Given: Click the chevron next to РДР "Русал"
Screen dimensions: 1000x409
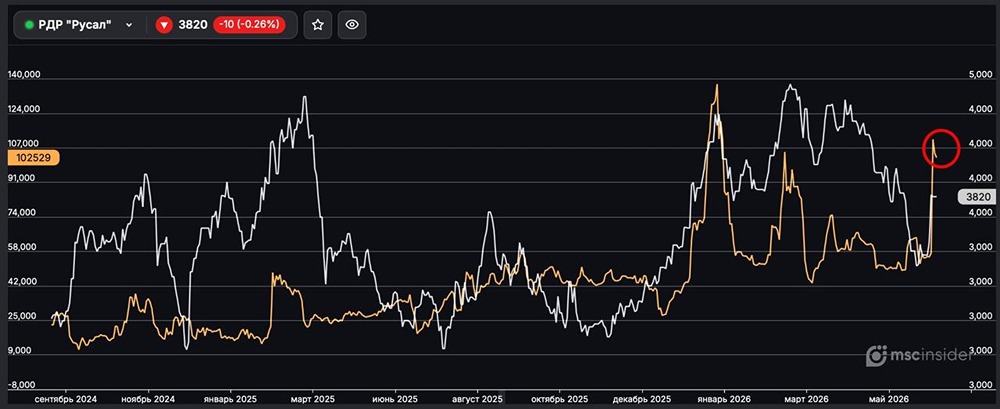Looking at the screenshot, I should (x=129, y=25).
